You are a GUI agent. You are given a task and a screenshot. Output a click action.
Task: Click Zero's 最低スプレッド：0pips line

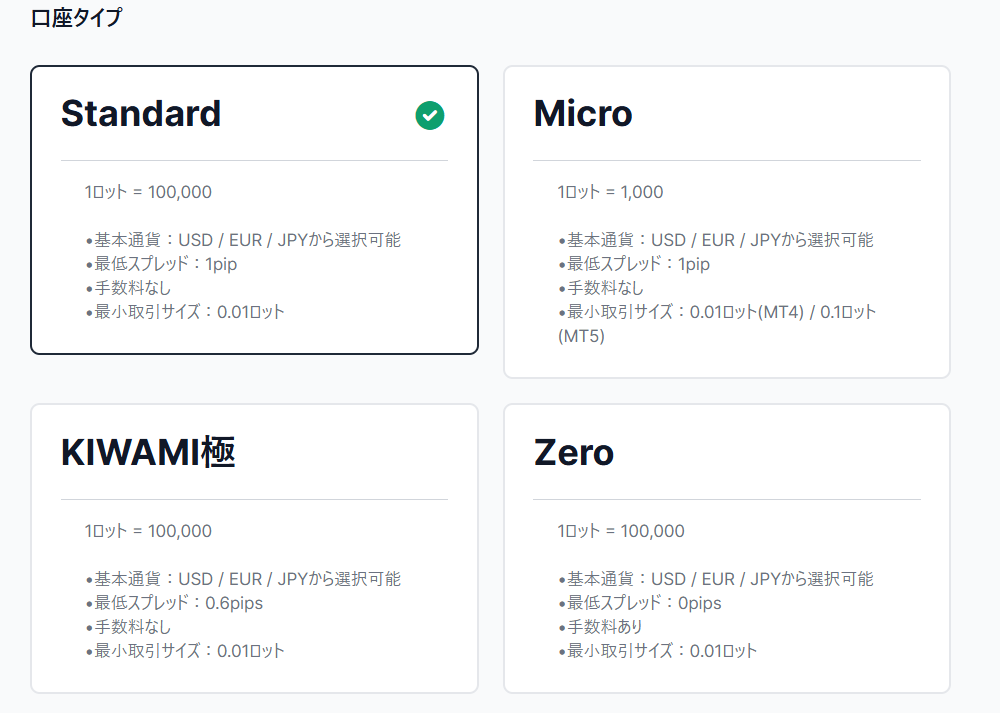(640, 603)
